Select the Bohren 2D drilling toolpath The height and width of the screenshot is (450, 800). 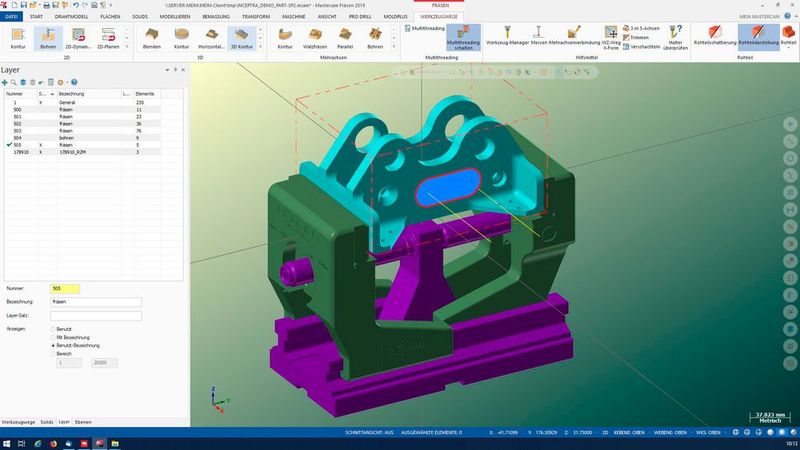point(47,38)
